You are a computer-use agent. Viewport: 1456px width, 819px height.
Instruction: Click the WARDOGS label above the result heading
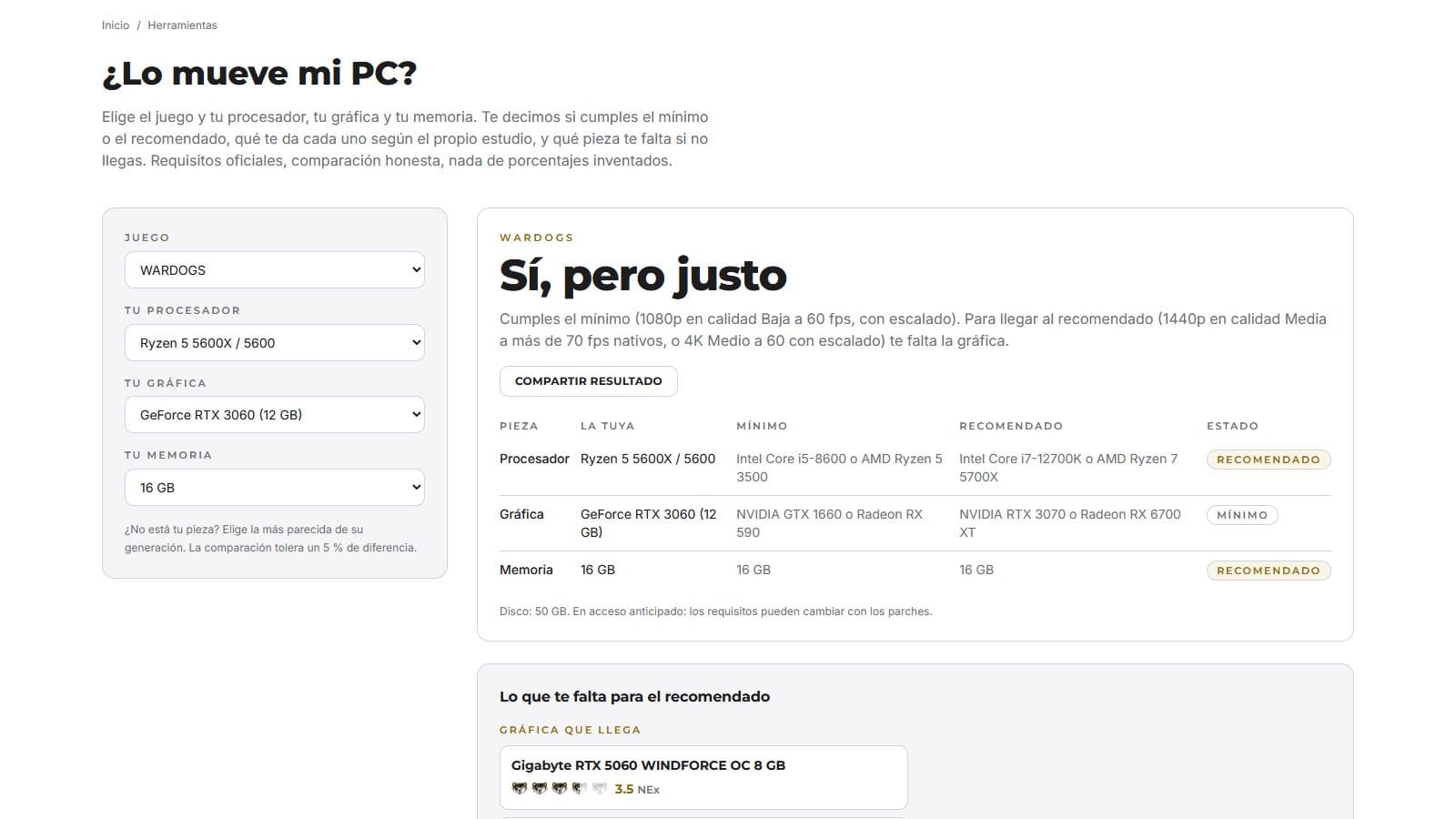click(x=537, y=238)
